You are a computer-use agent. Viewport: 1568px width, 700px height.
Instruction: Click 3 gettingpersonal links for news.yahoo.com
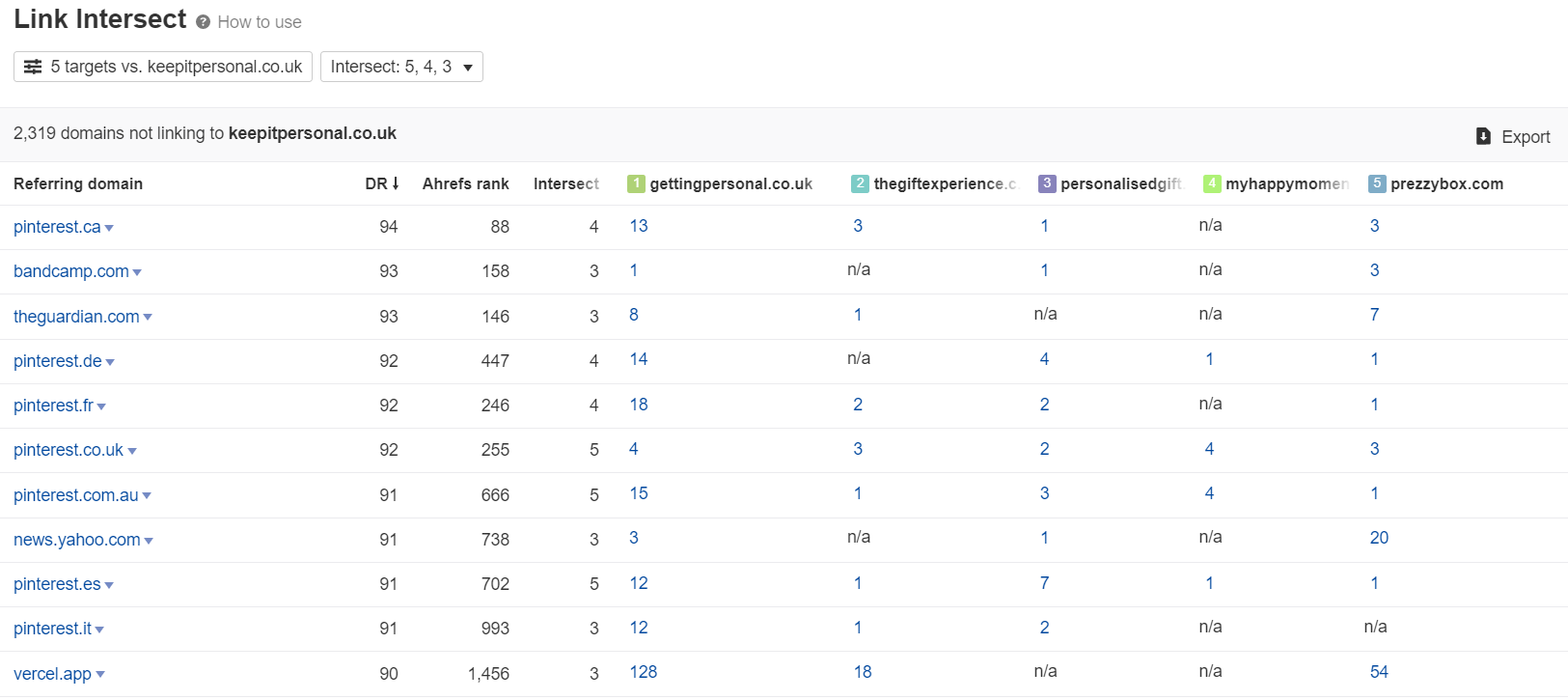click(x=634, y=538)
